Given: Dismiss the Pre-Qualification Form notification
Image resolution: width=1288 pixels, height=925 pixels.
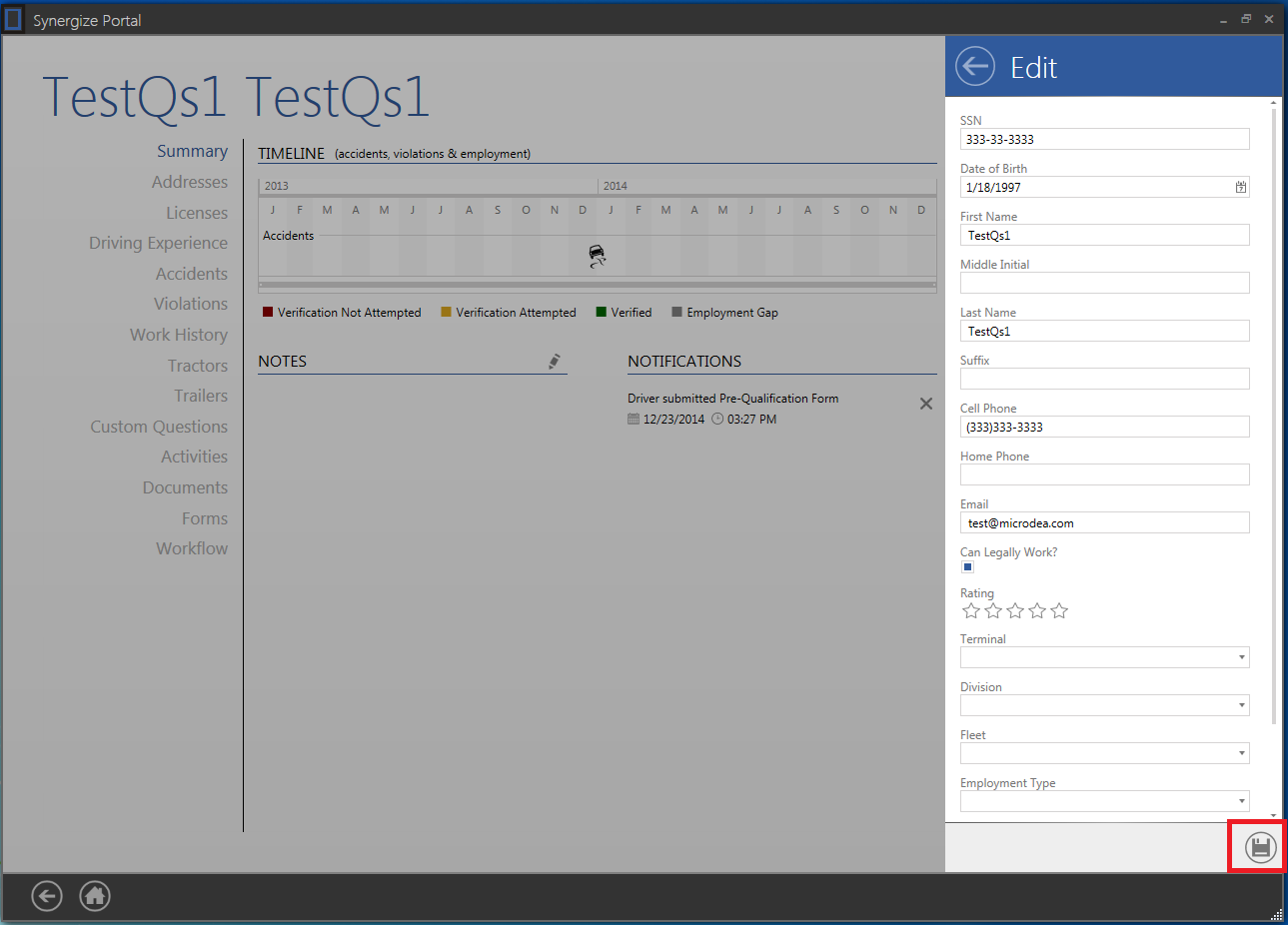Looking at the screenshot, I should coord(926,404).
